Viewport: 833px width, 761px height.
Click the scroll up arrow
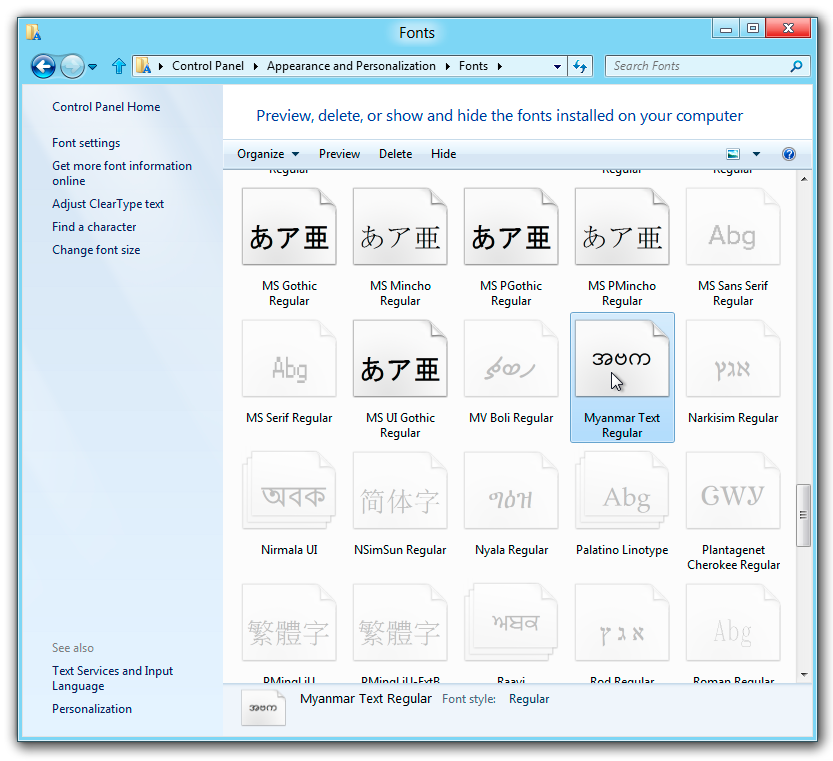804,180
